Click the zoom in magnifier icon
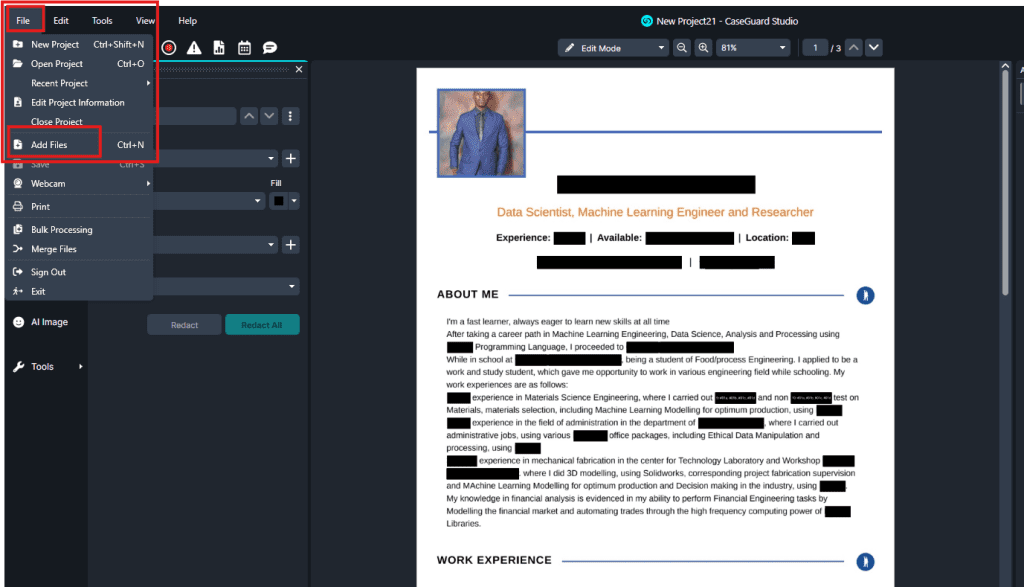Viewport: 1024px width, 587px height. 704,48
